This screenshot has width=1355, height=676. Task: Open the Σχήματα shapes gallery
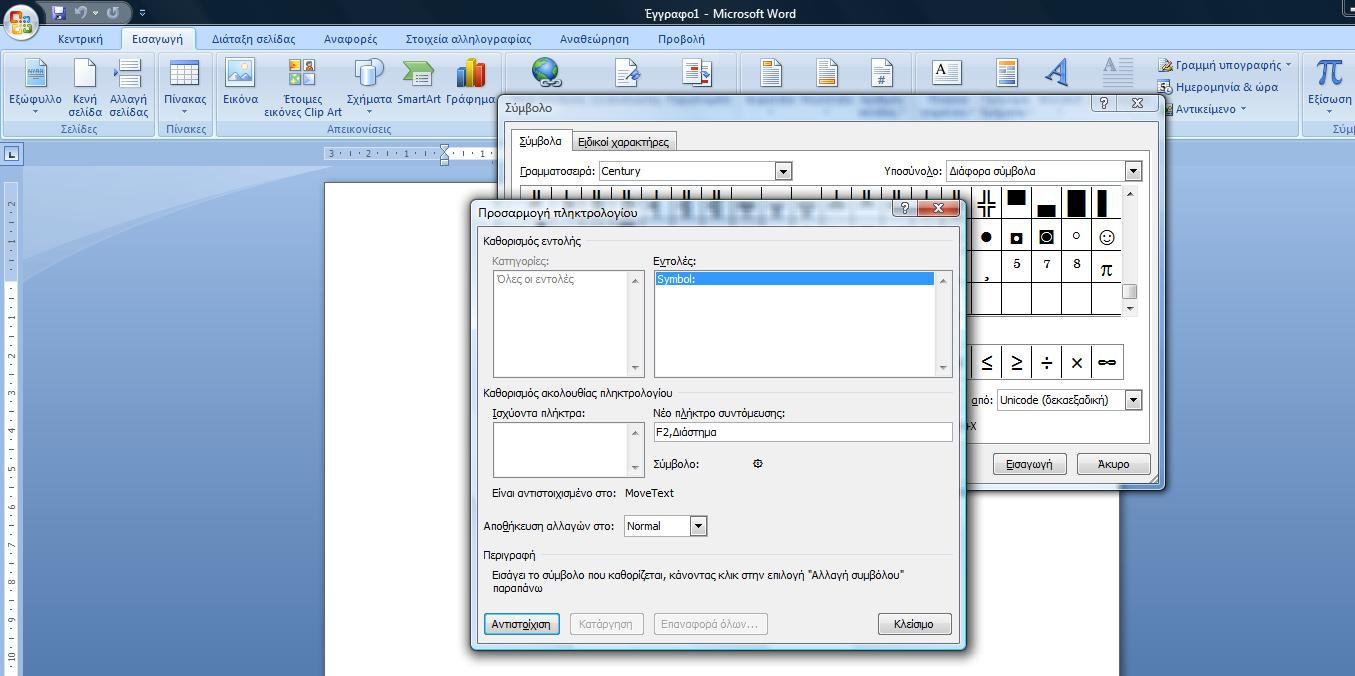pyautogui.click(x=369, y=87)
